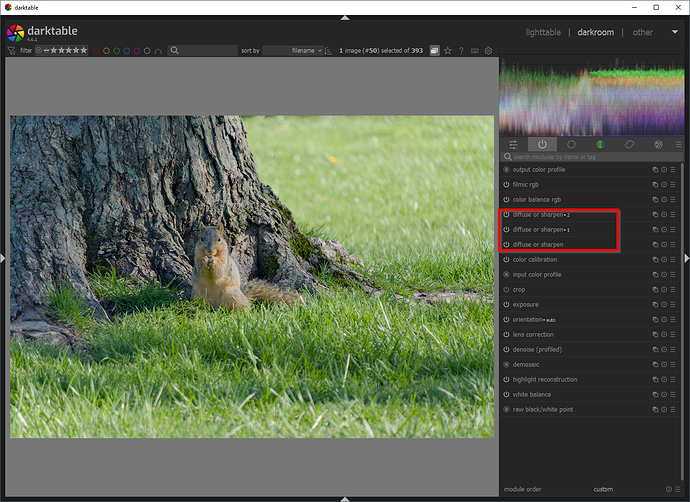The height and width of the screenshot is (502, 690).
Task: Switch to lighttable view
Action: pyautogui.click(x=543, y=32)
